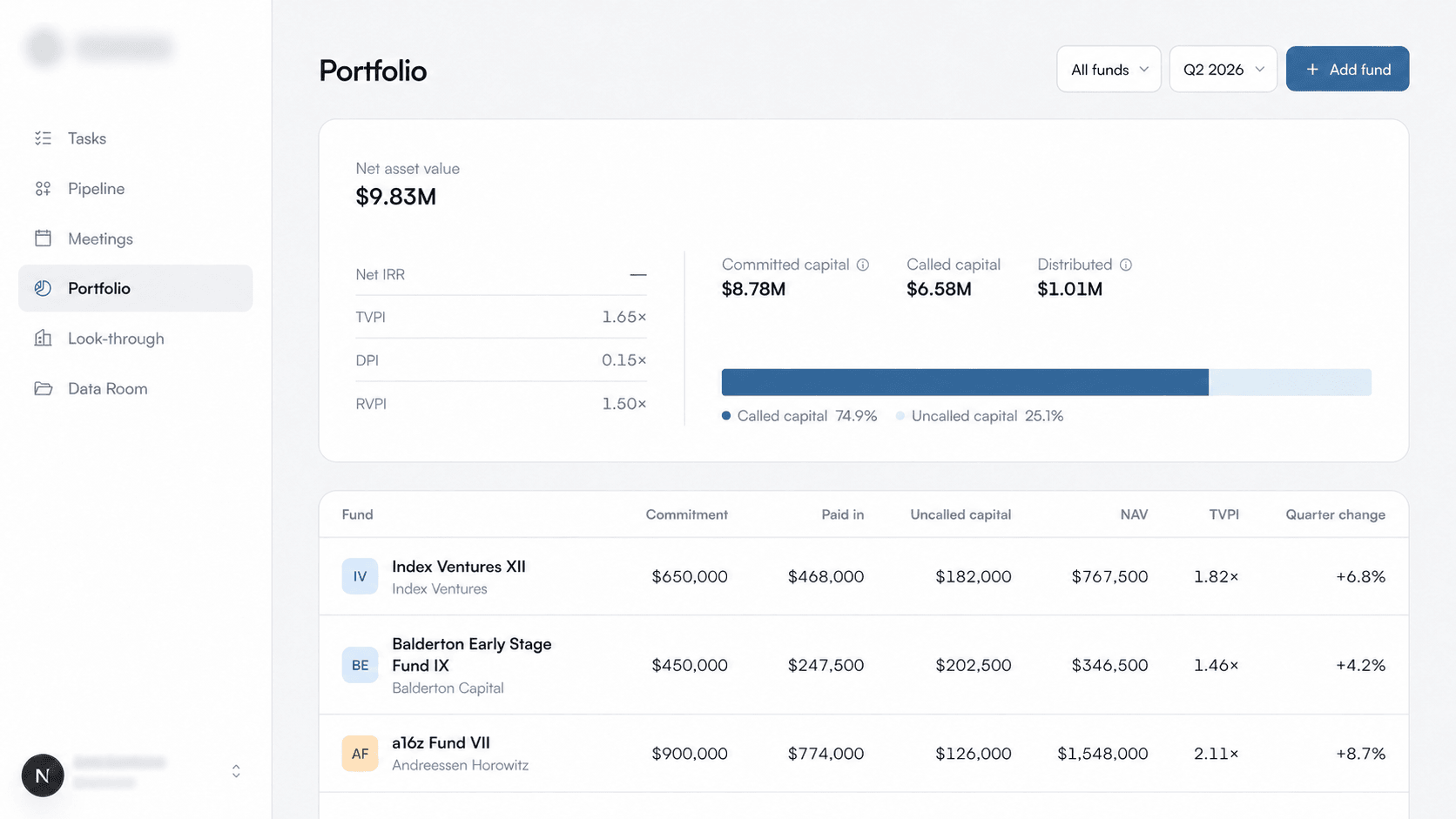Click the Committed capital info icon
This screenshot has width=1456, height=819.
tap(863, 265)
